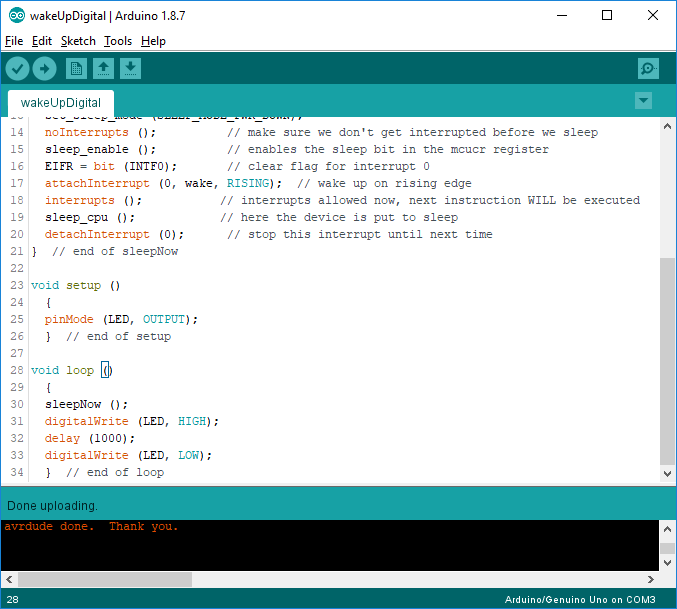The image size is (677, 609).
Task: Click the Arduino logo in title bar
Action: pos(17,16)
